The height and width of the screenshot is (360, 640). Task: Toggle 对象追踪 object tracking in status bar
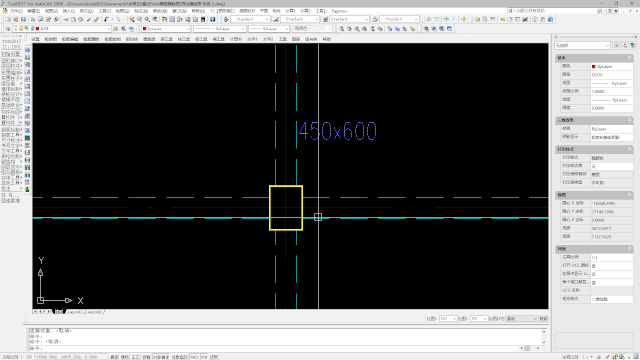pos(180,357)
